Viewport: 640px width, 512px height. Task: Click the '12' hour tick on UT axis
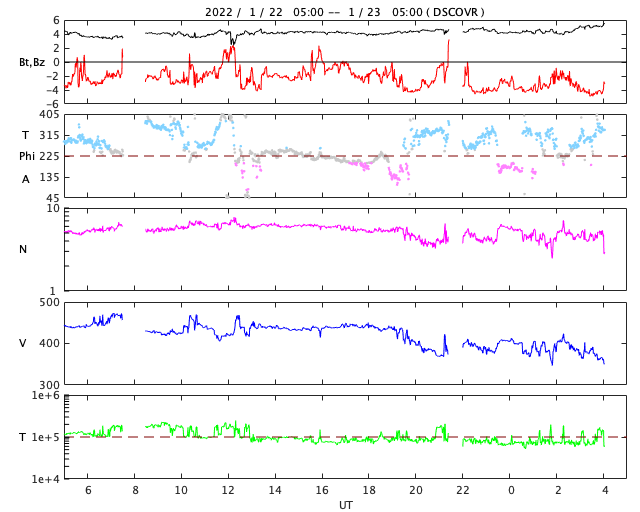(x=228, y=490)
